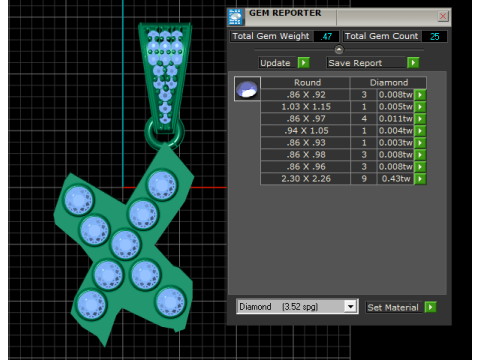The width and height of the screenshot is (480, 360).
Task: Click green arrow in .86 X .97 row
Action: [x=420, y=119]
